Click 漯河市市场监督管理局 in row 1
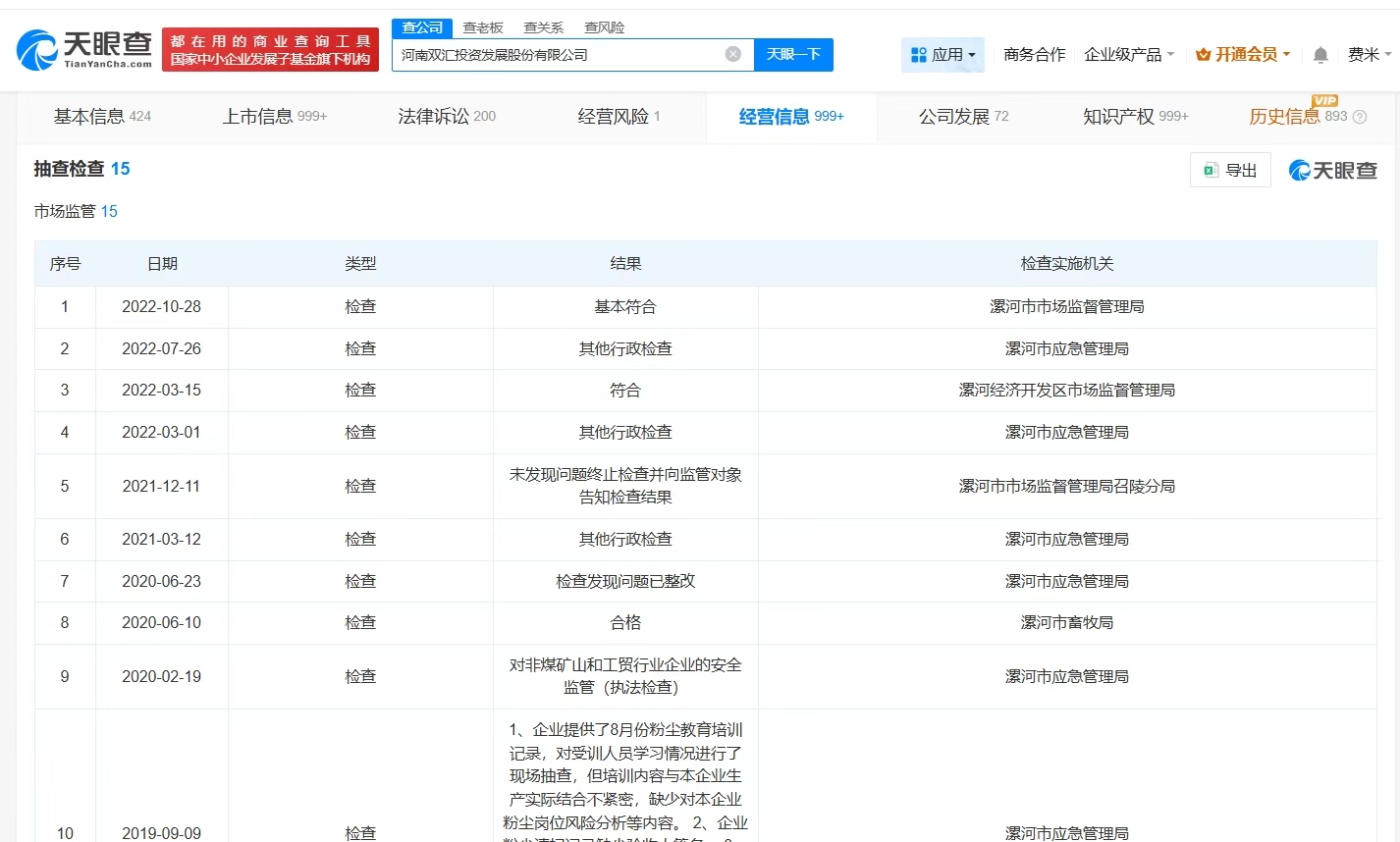1400x842 pixels. point(1067,307)
